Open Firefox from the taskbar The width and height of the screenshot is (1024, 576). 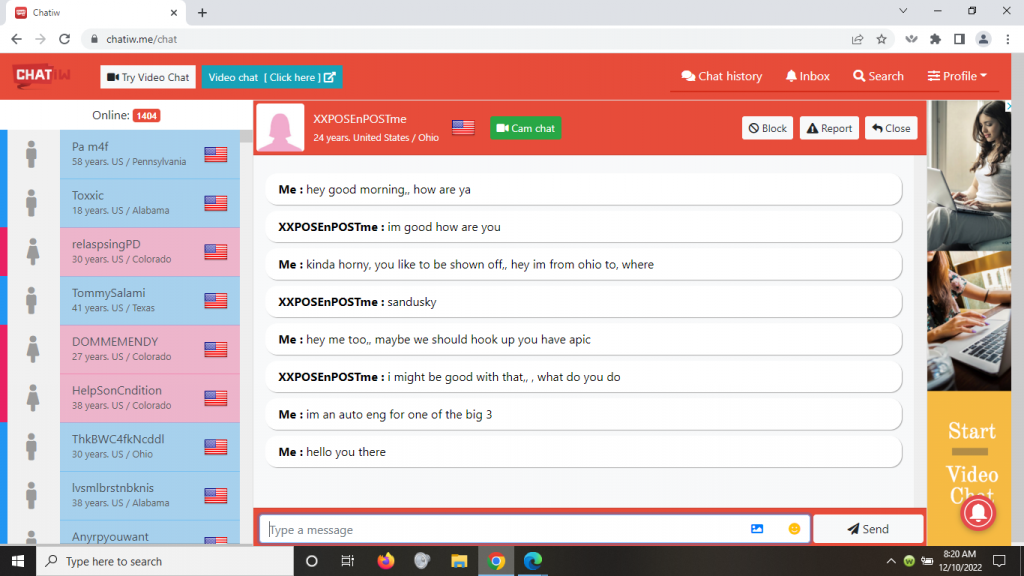point(386,561)
